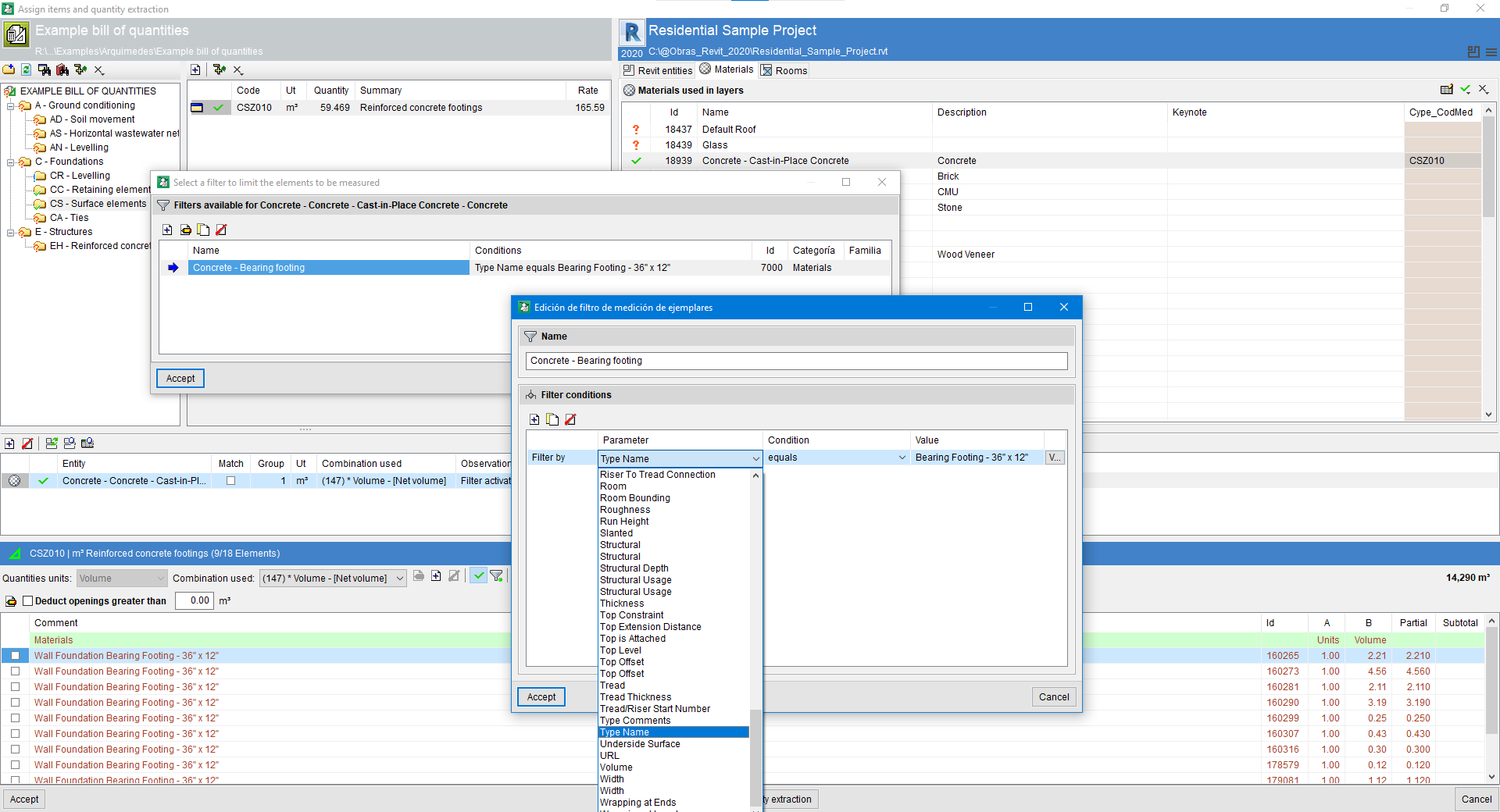Check the box for element 160281 row
Screen dimensions: 1500x812
point(15,687)
